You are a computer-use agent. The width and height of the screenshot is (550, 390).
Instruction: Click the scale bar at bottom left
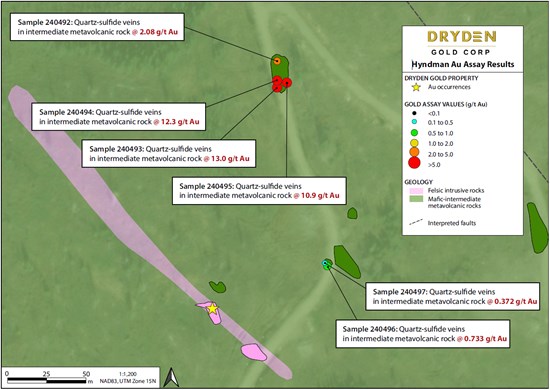tap(49, 380)
